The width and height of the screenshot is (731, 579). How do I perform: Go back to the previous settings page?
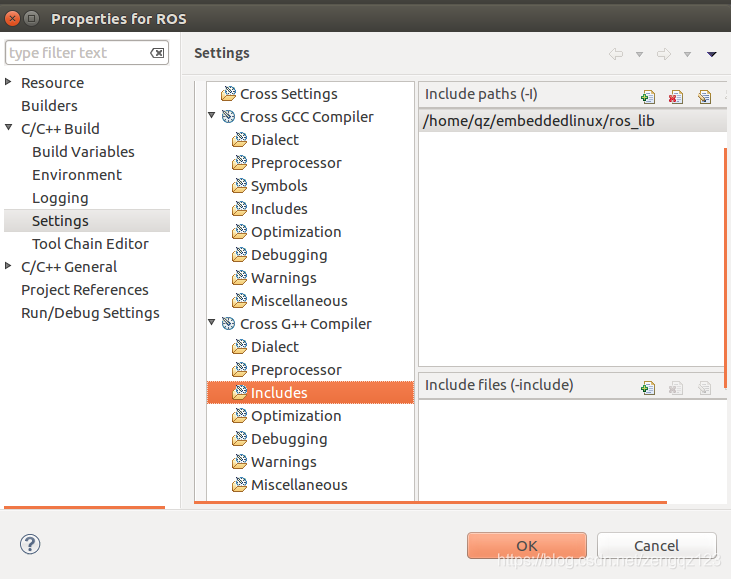pos(616,54)
